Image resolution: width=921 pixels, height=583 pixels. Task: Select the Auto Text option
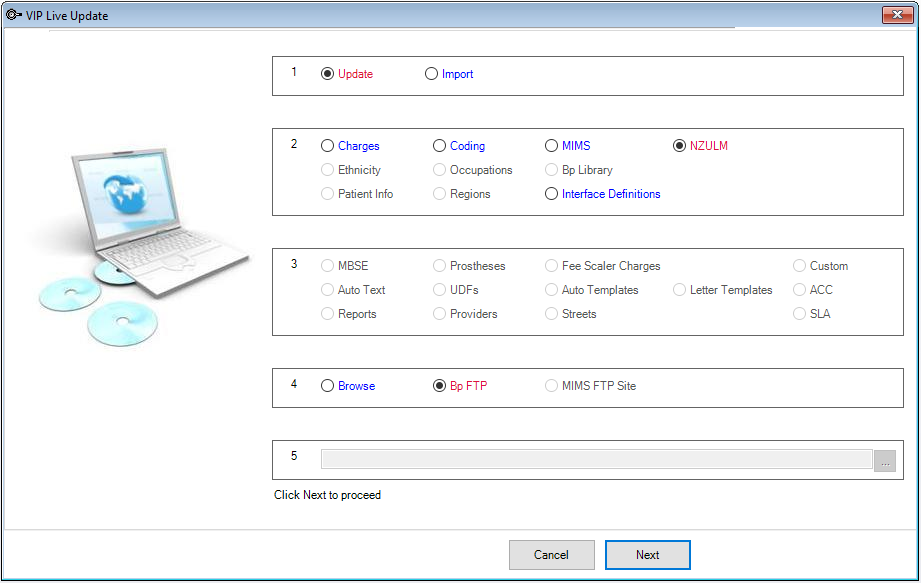(x=327, y=290)
